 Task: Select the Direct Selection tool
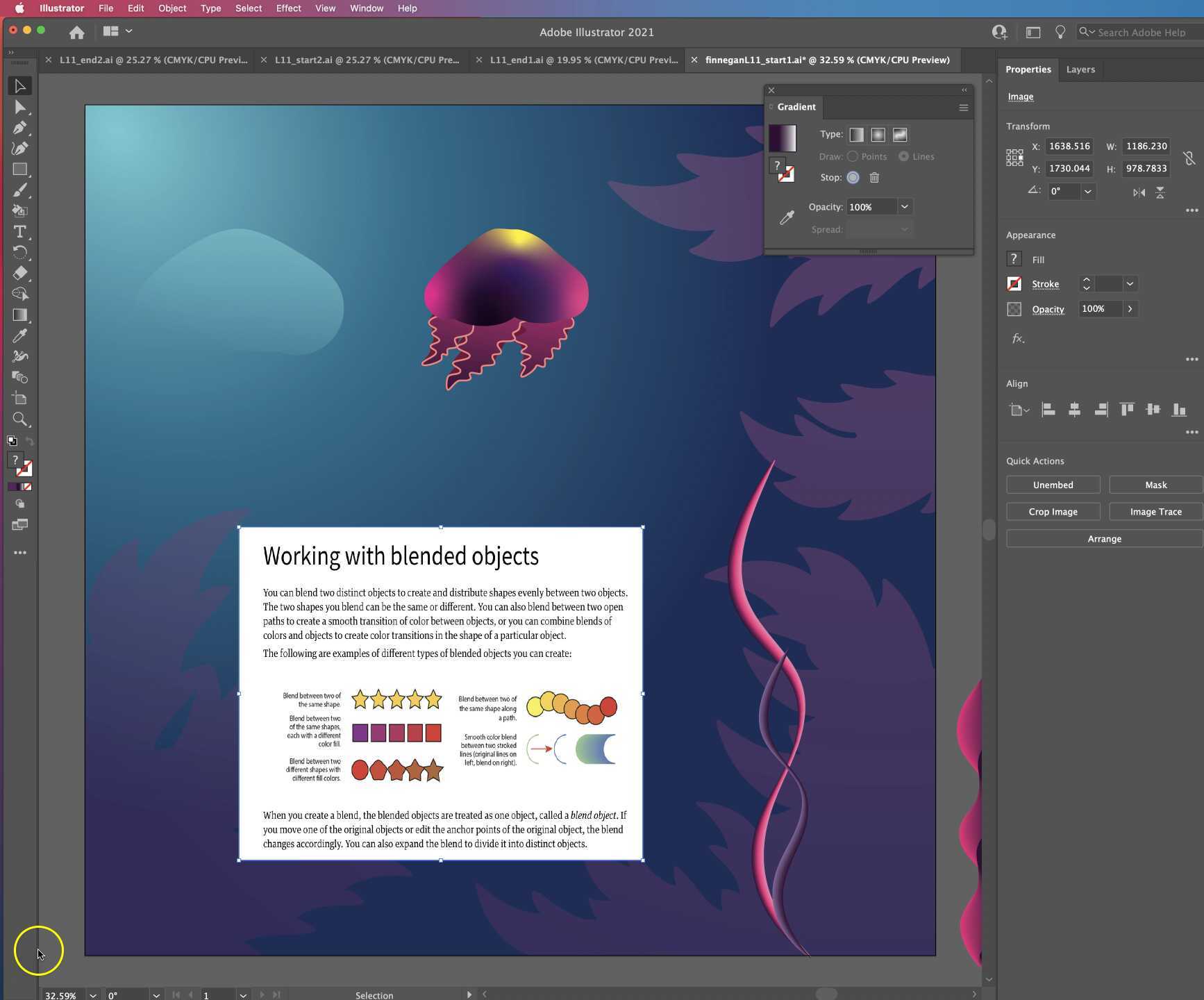coord(20,106)
